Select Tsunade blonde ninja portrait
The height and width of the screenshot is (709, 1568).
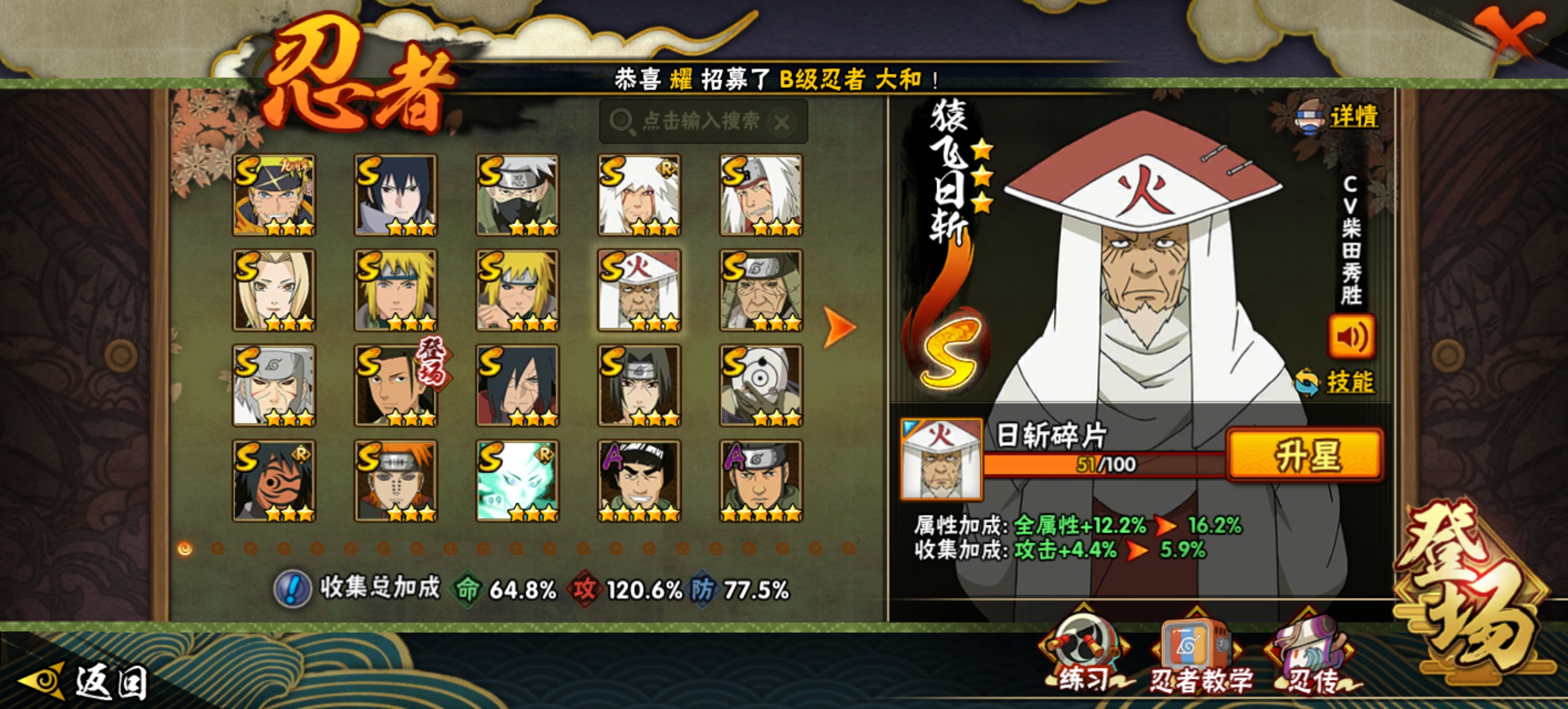[274, 290]
